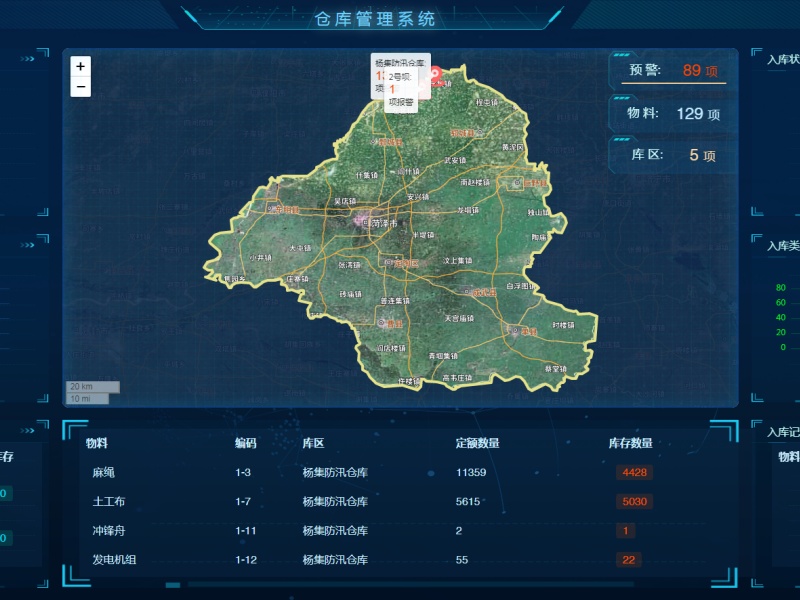Zoom in the map with plus button

pos(81,67)
